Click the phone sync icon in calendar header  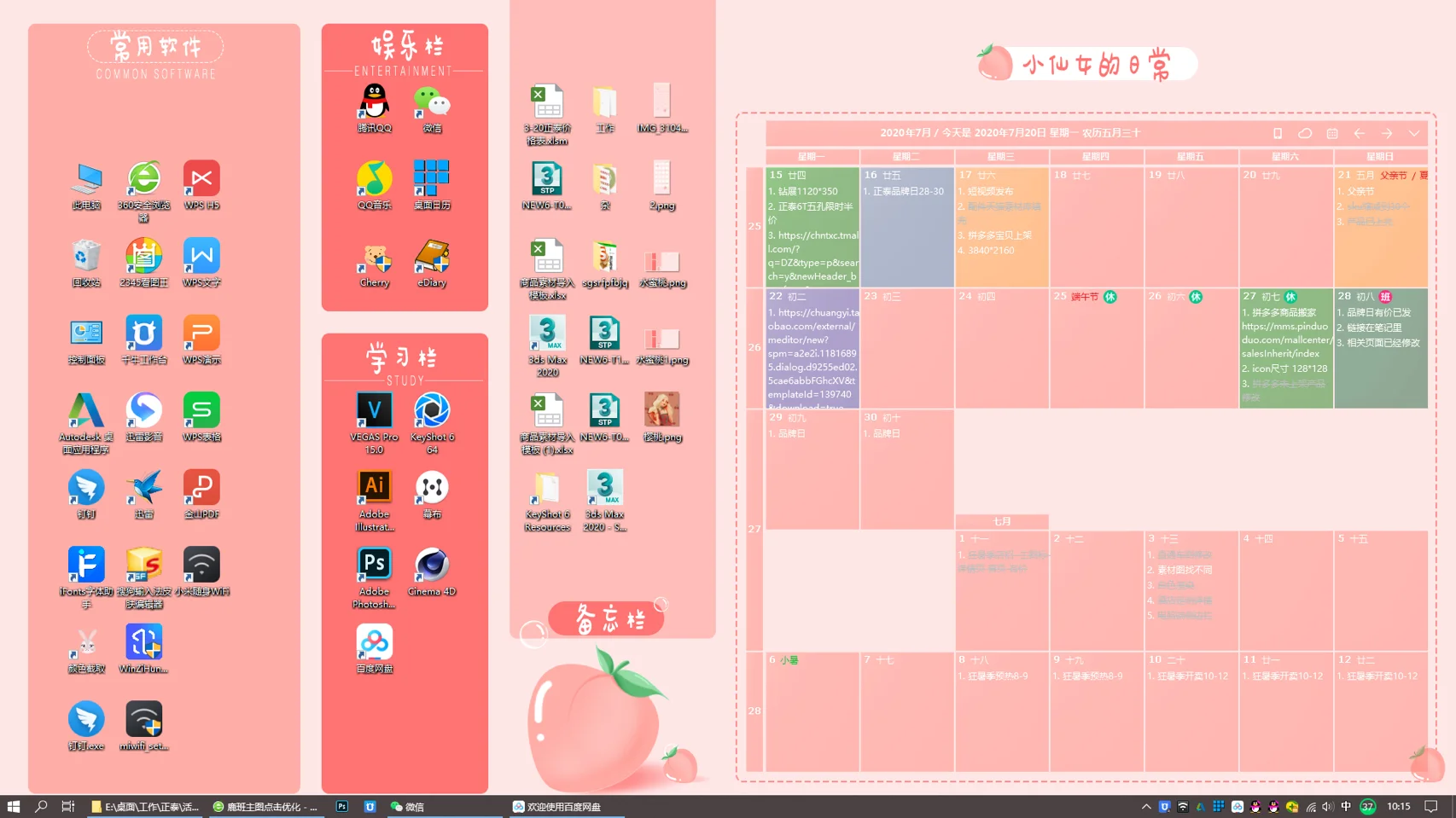point(1278,133)
